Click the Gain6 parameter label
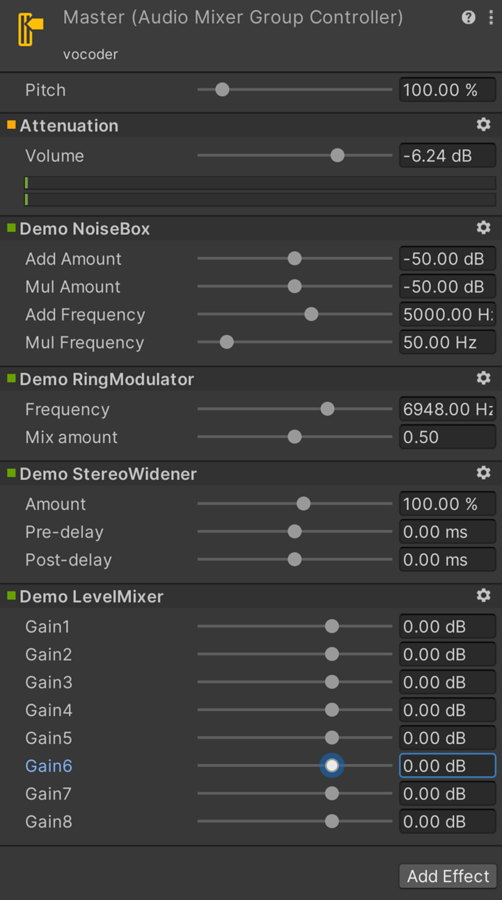This screenshot has width=502, height=900. tap(49, 766)
